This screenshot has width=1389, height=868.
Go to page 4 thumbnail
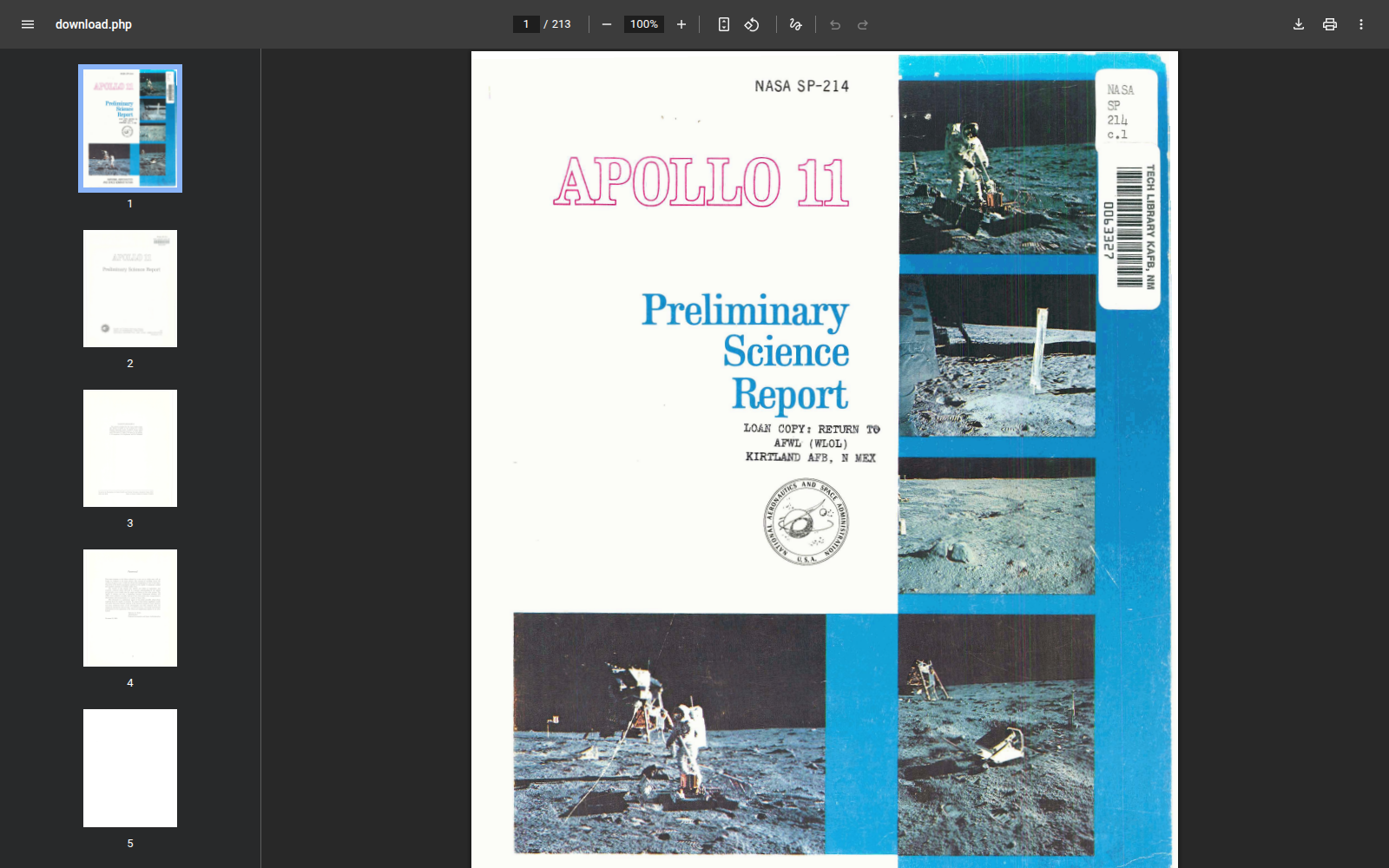(130, 608)
